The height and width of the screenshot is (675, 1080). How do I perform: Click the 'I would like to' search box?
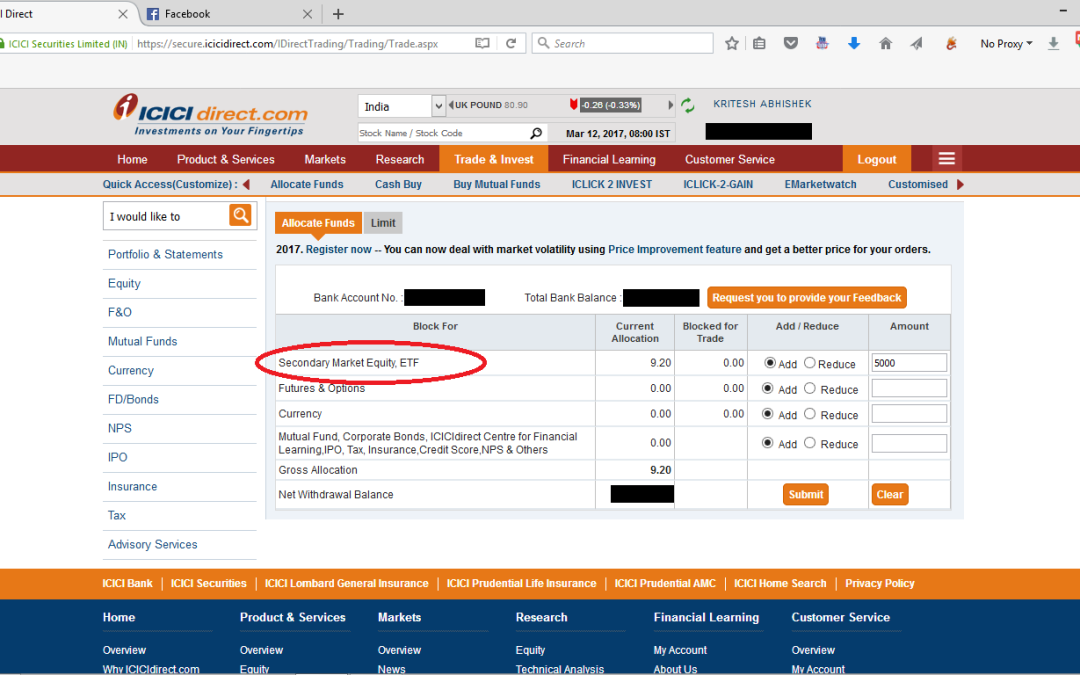point(166,216)
